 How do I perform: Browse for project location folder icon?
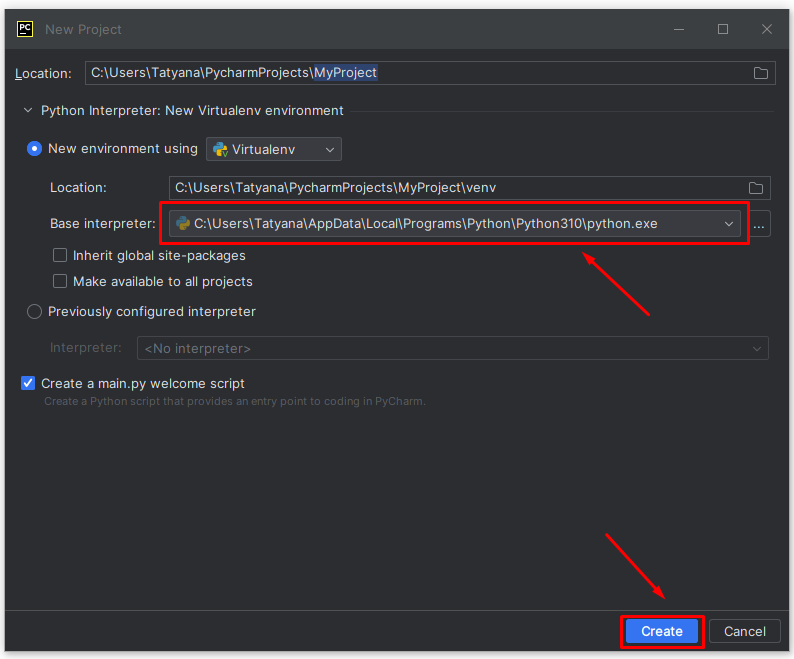pyautogui.click(x=761, y=73)
